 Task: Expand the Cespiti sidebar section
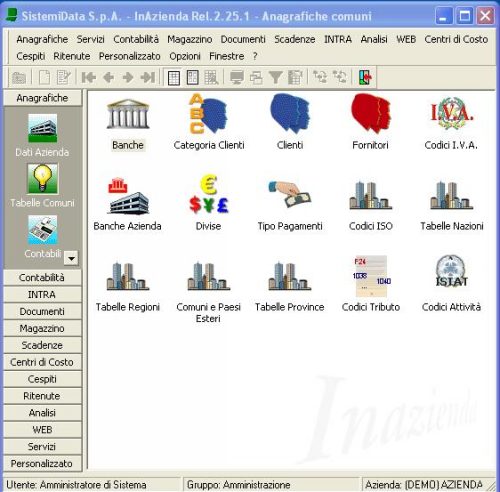42,379
